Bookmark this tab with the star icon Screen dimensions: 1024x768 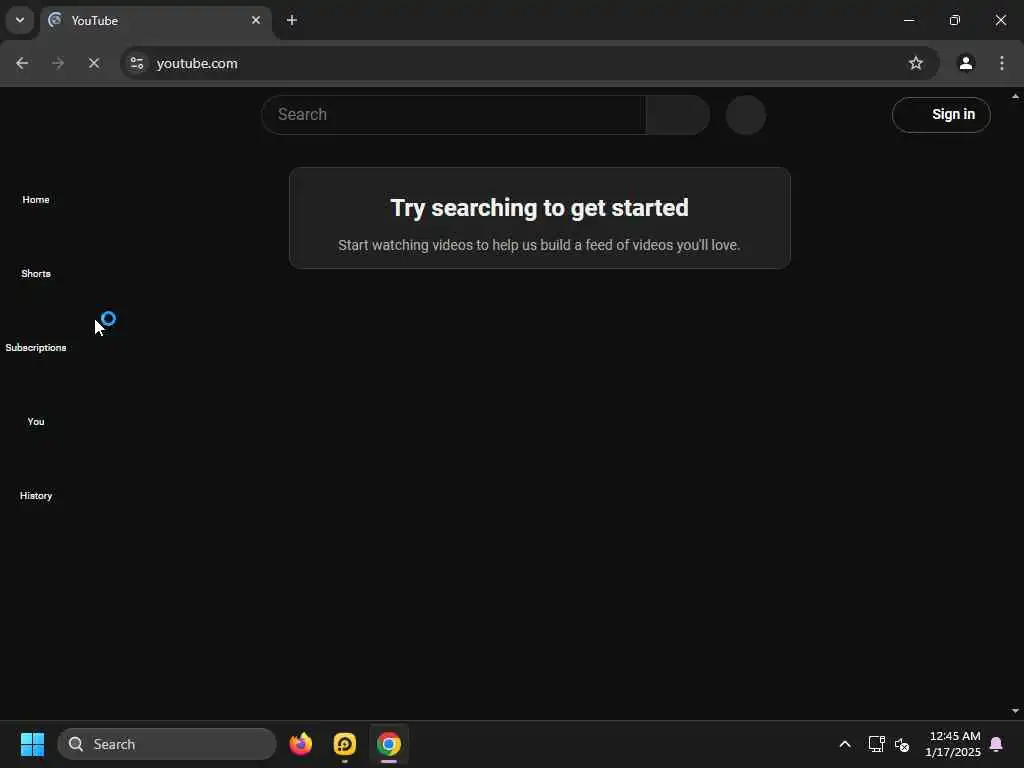[x=916, y=63]
